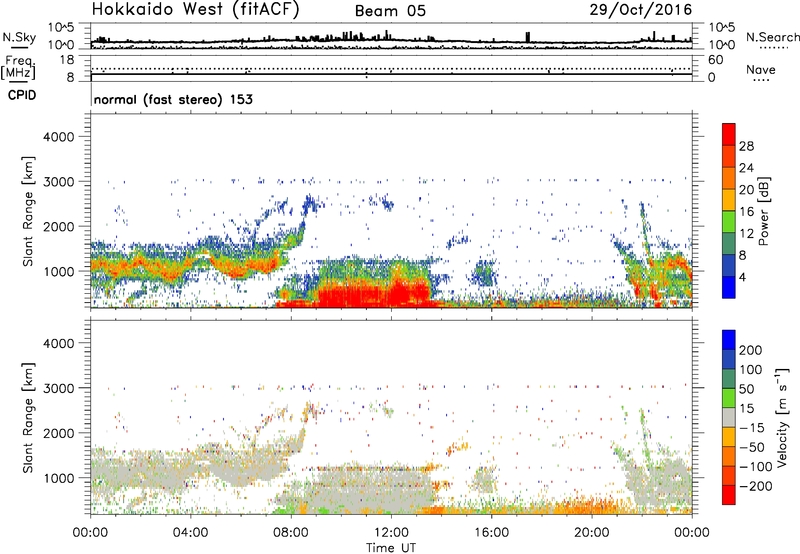The image size is (800, 554).
Task: Click the '20:00' time tick label
Action: pyautogui.click(x=592, y=533)
